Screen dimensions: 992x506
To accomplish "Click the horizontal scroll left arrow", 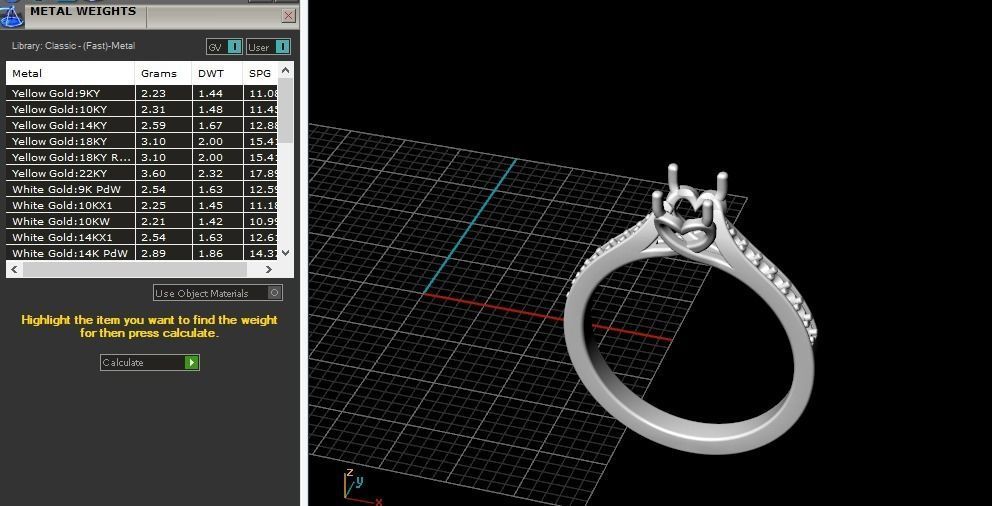I will click(x=14, y=269).
